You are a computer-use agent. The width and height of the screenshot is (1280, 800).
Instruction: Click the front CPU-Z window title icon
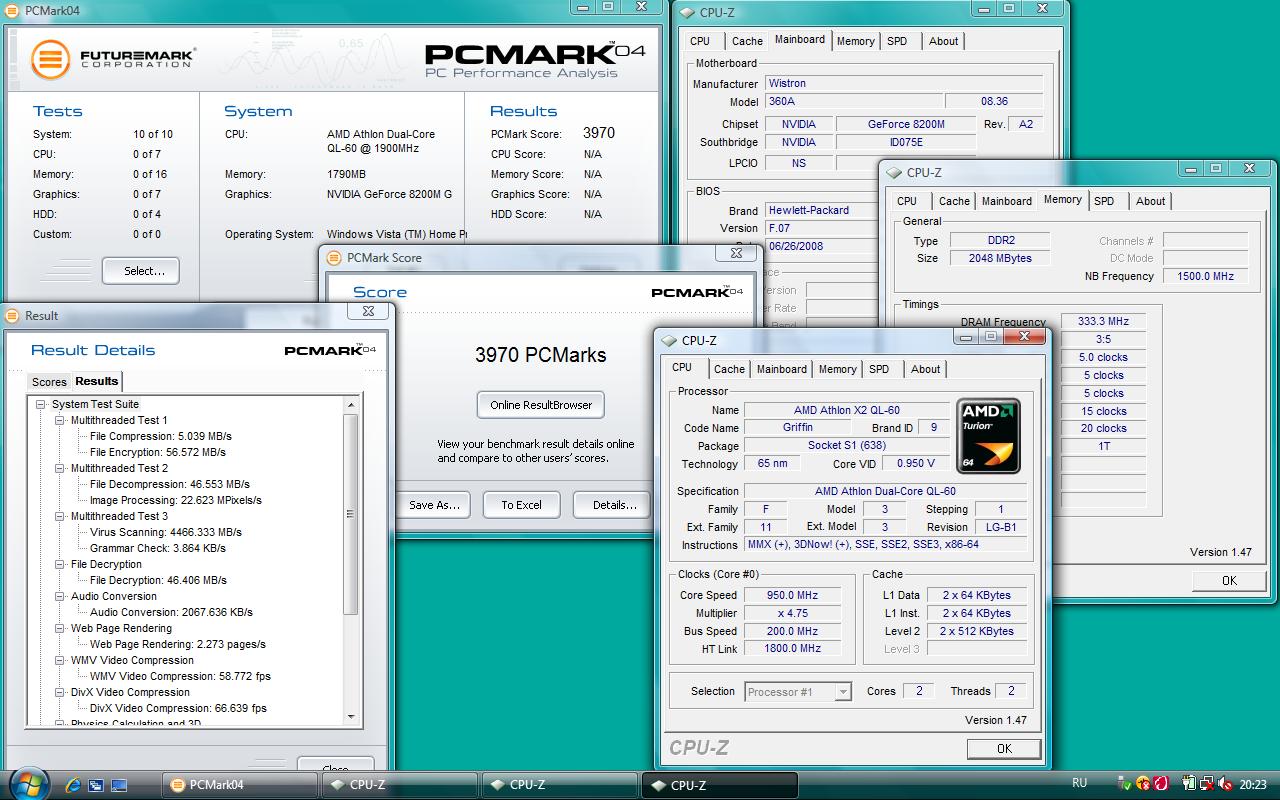pos(670,341)
